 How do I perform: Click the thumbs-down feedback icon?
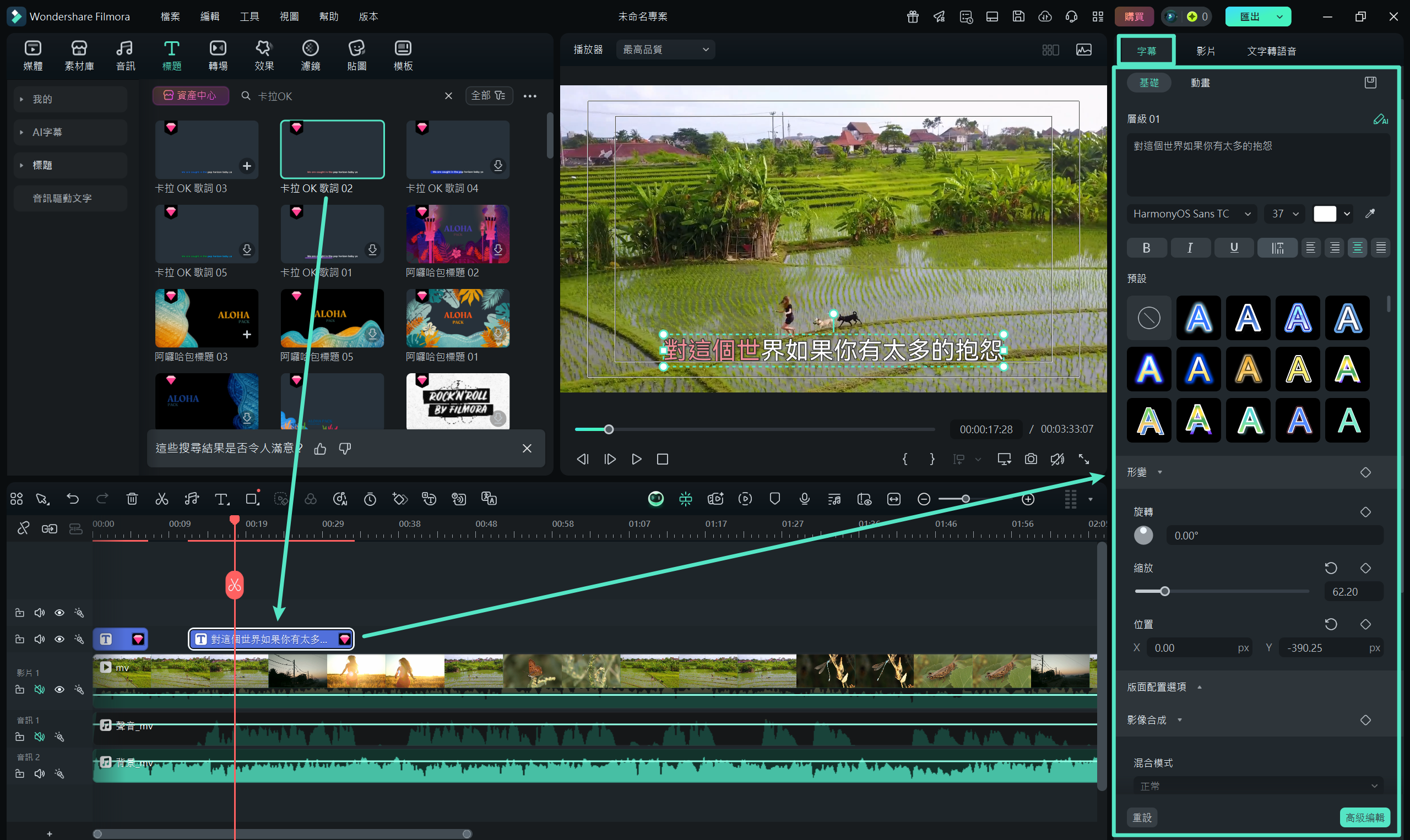click(345, 448)
